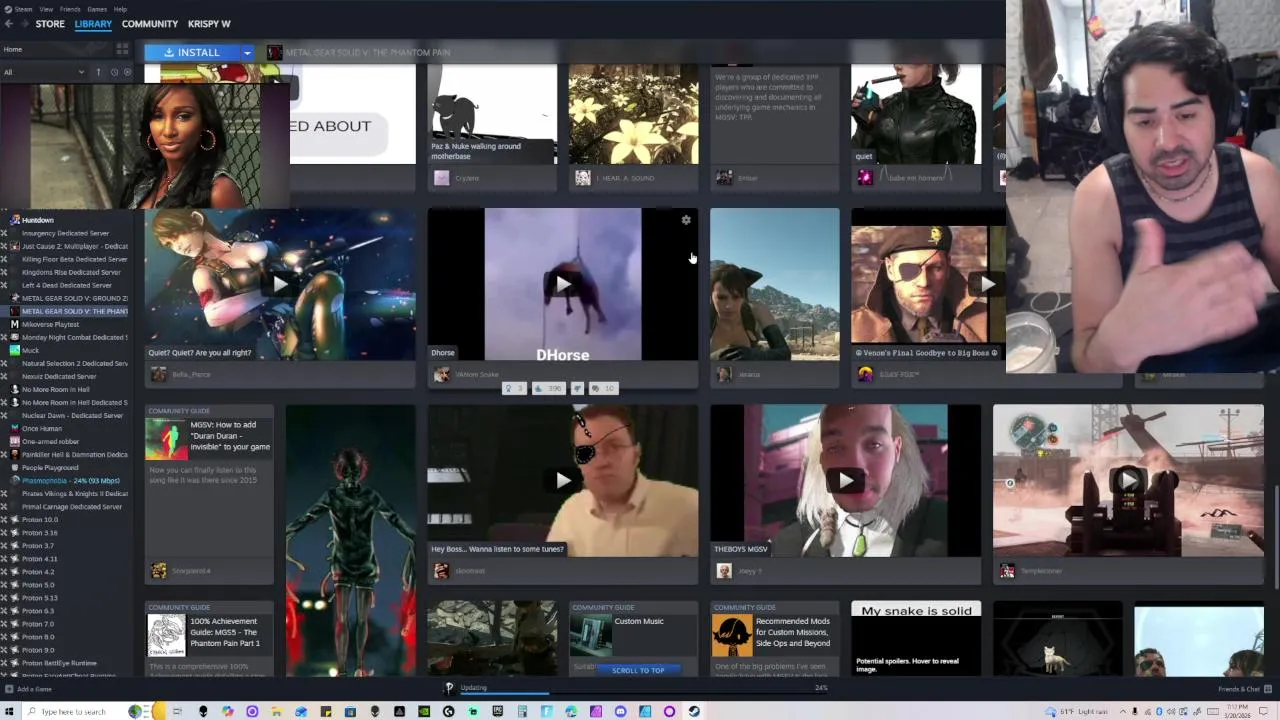Open the Friends menu
The image size is (1280, 720).
click(70, 9)
